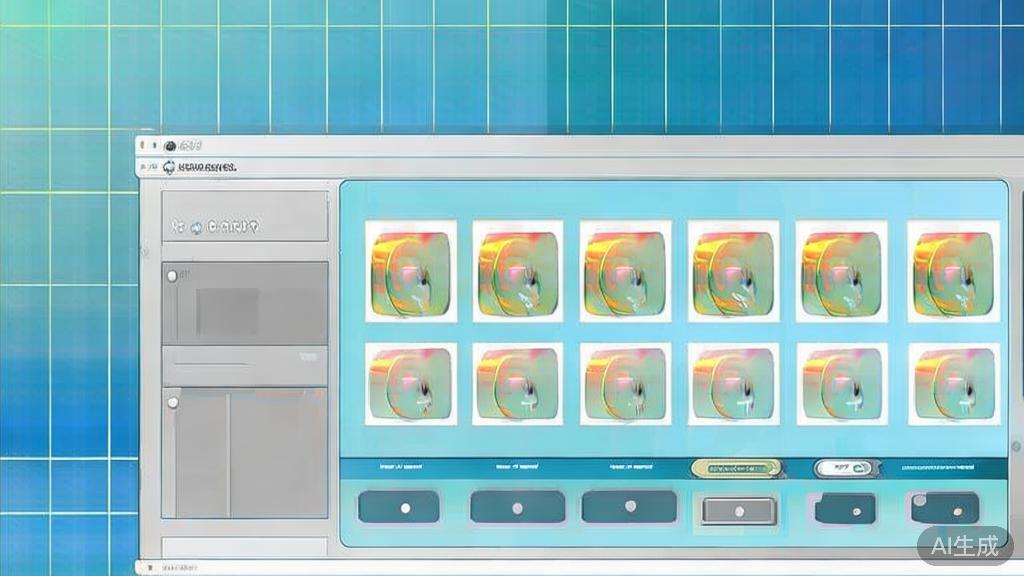Click the round handle on the window's right edge
This screenshot has height=576, width=1024.
tap(1016, 447)
